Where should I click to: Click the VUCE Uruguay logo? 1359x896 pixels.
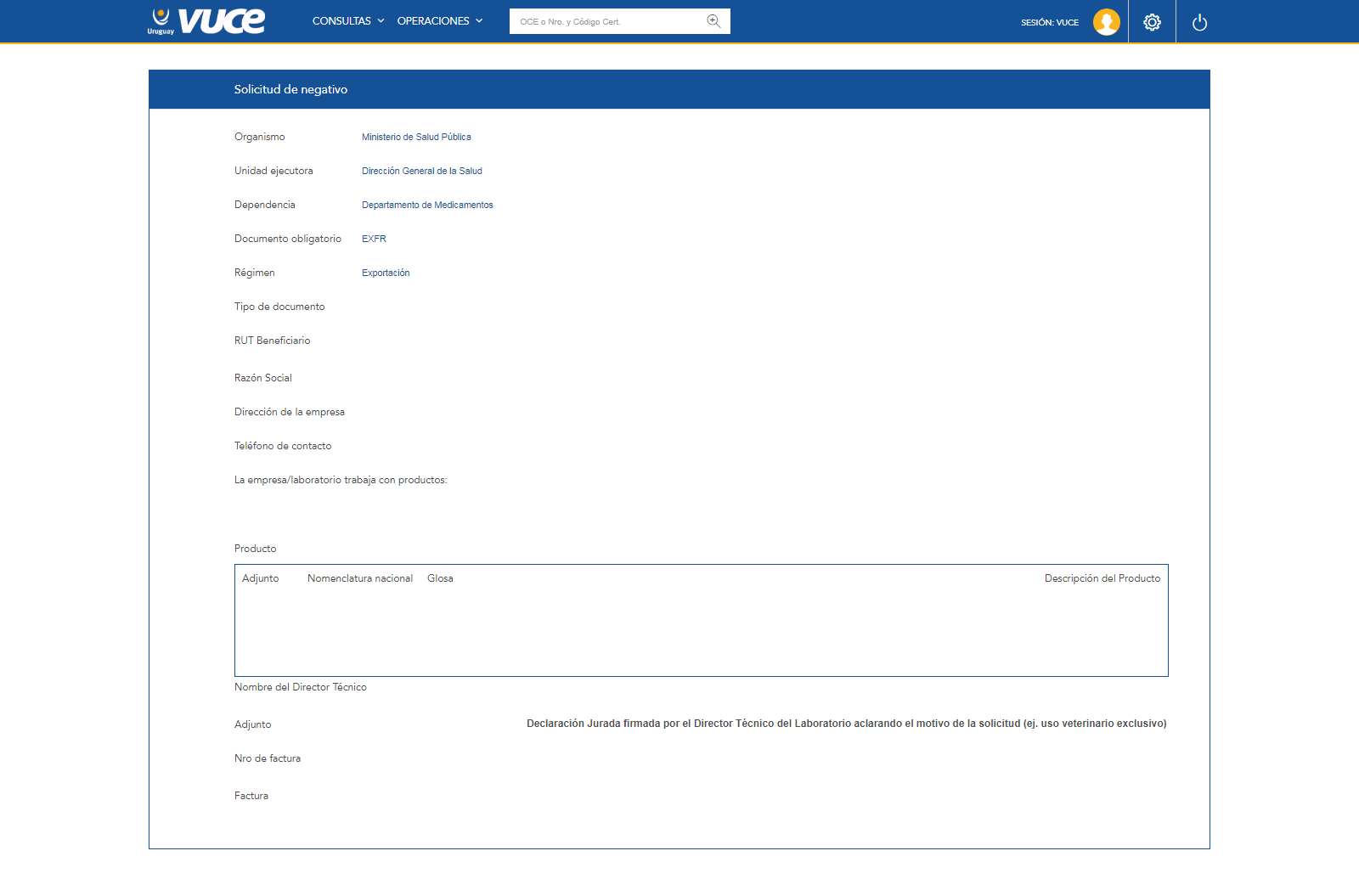pos(206,21)
